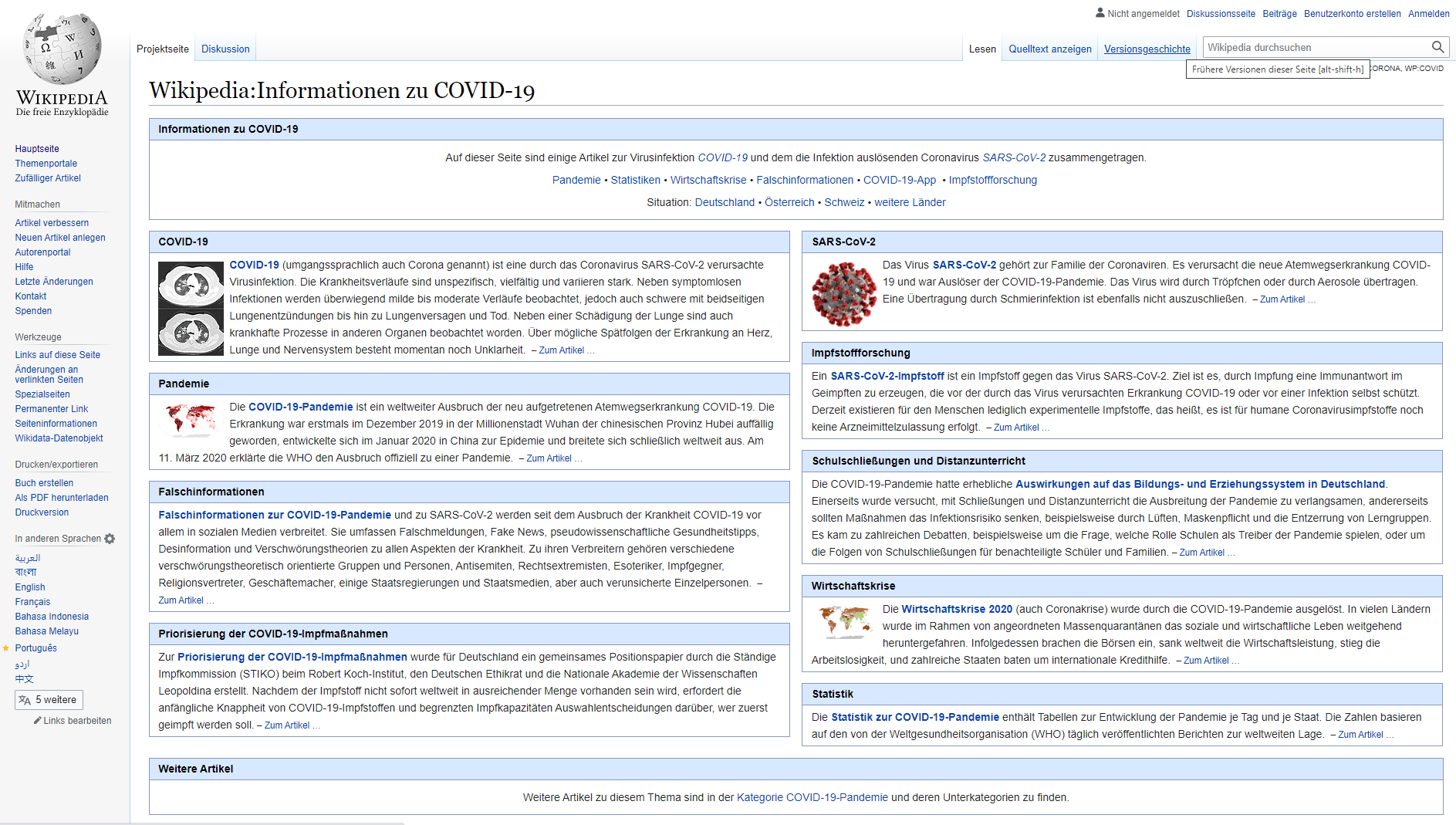Open the red pandemic world map thumbnail

[x=191, y=420]
